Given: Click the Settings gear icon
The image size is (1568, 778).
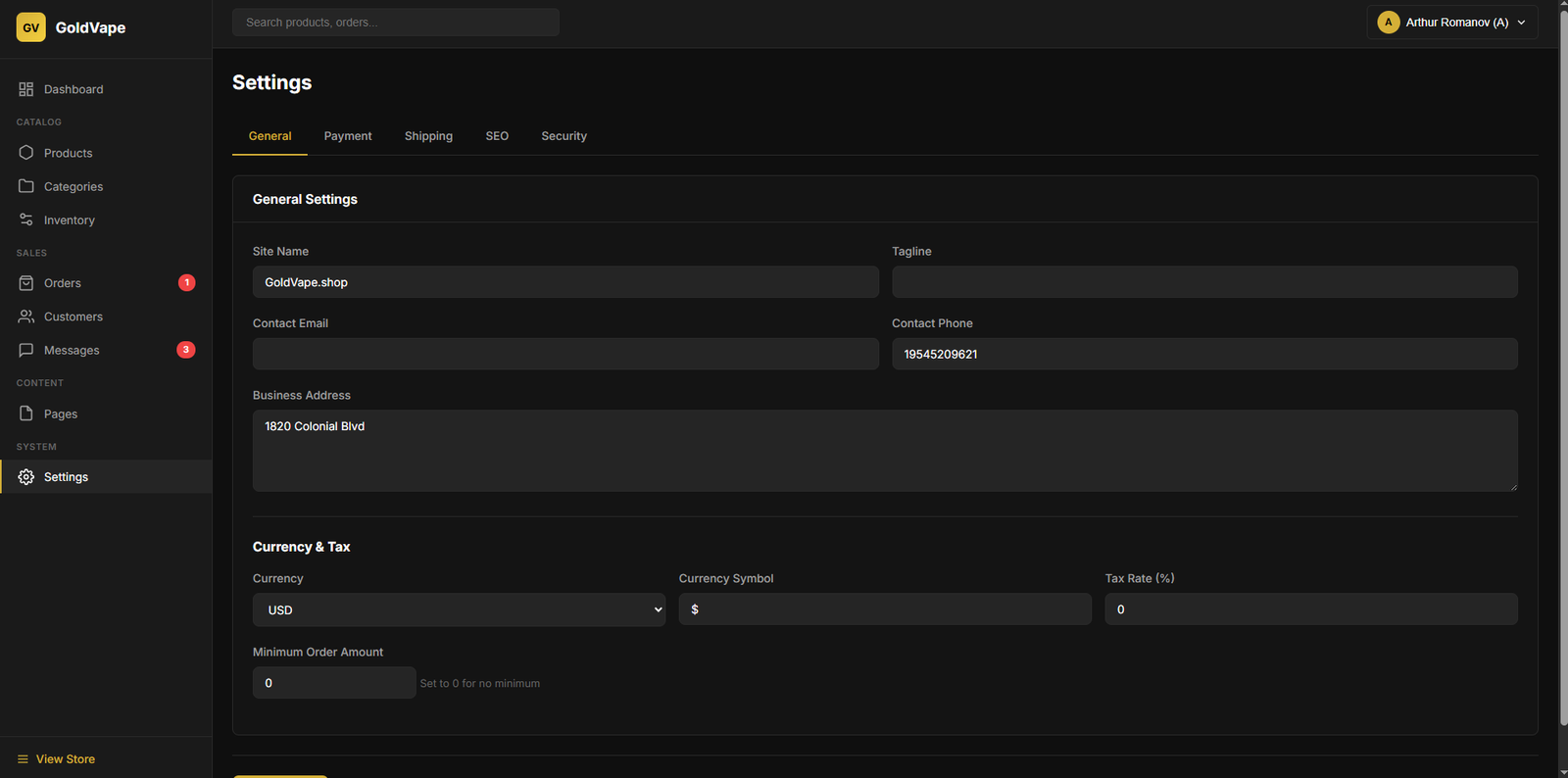Looking at the screenshot, I should tap(26, 477).
